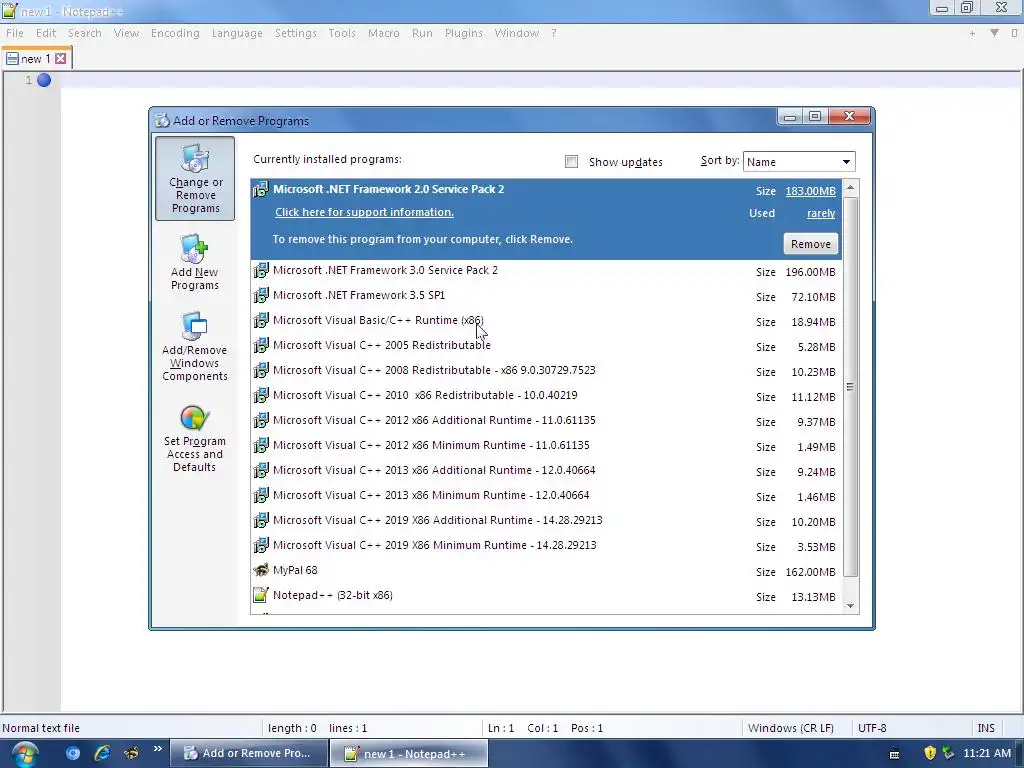Click the 11:21 AM taskbar clock
The image size is (1024, 768).
coord(987,753)
